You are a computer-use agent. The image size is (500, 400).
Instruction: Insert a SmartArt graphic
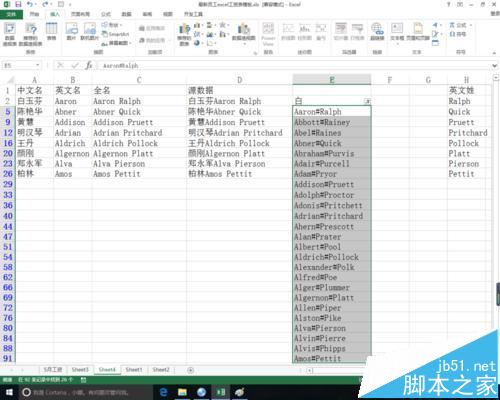(116, 34)
